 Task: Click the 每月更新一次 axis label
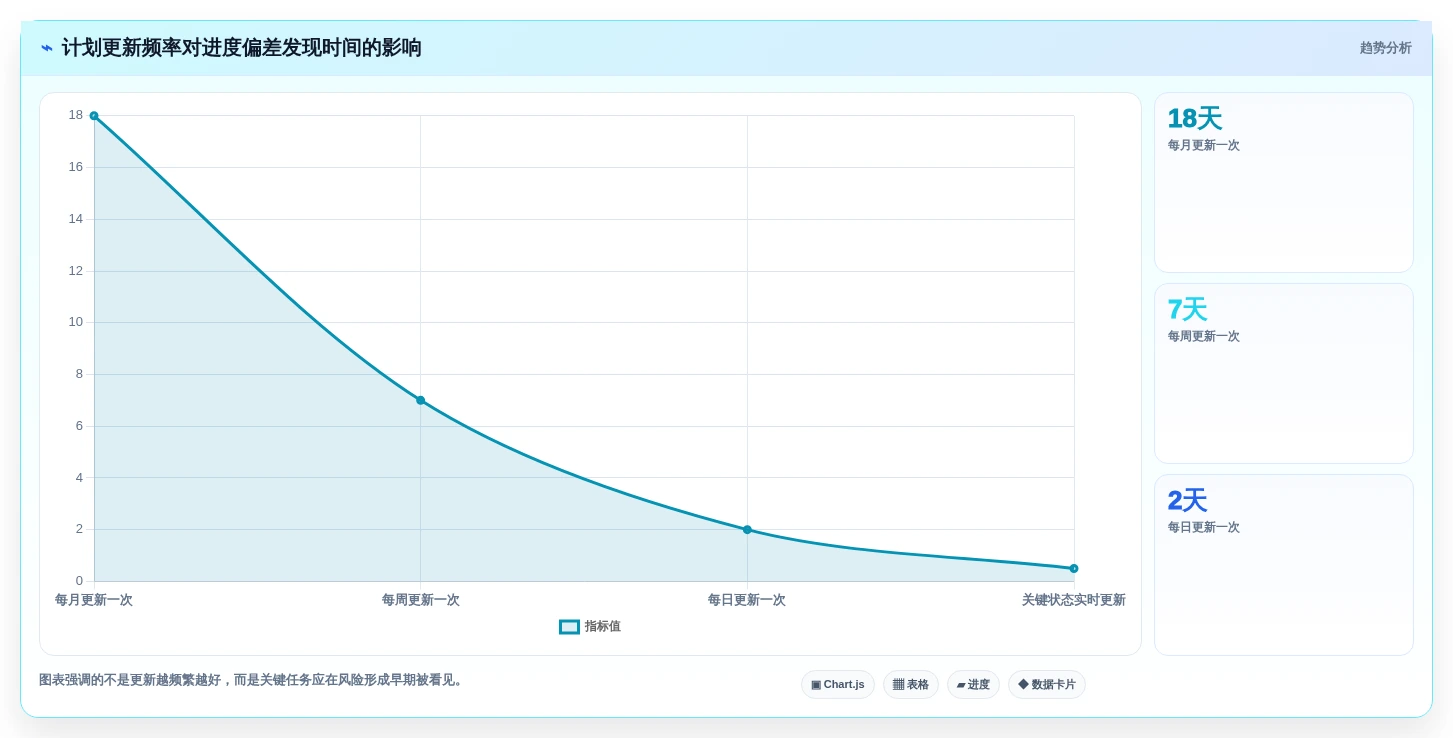tap(94, 600)
